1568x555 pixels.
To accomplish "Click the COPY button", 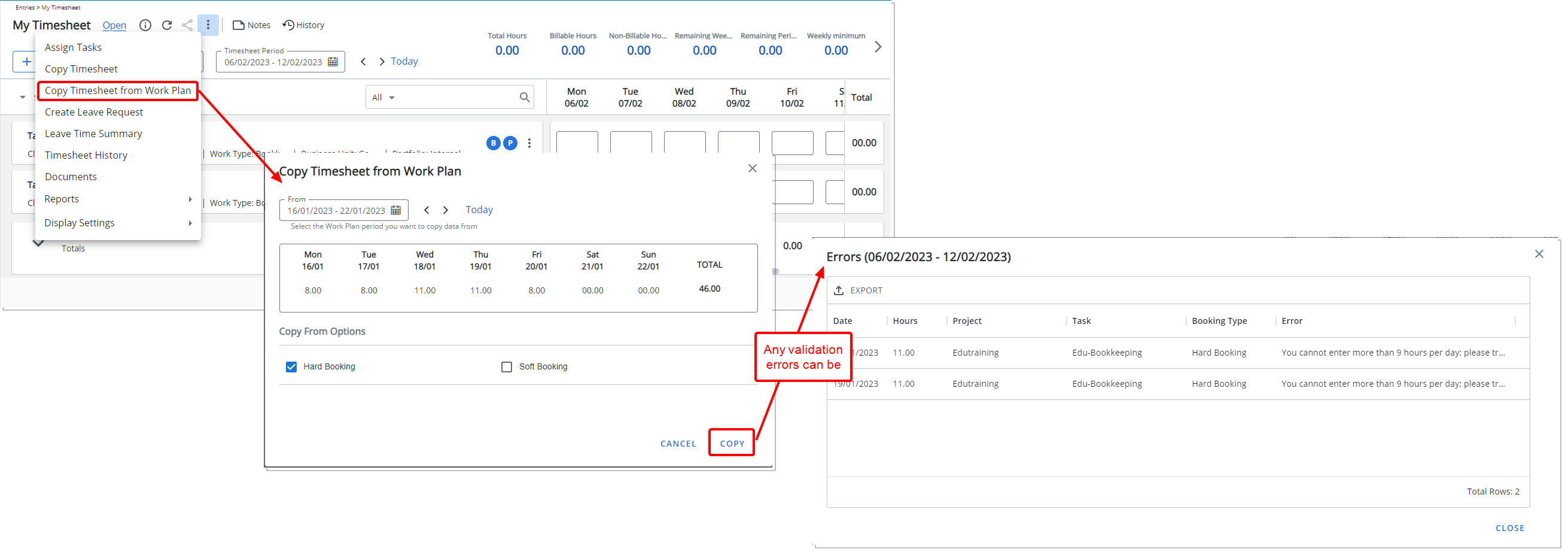I will (x=732, y=444).
